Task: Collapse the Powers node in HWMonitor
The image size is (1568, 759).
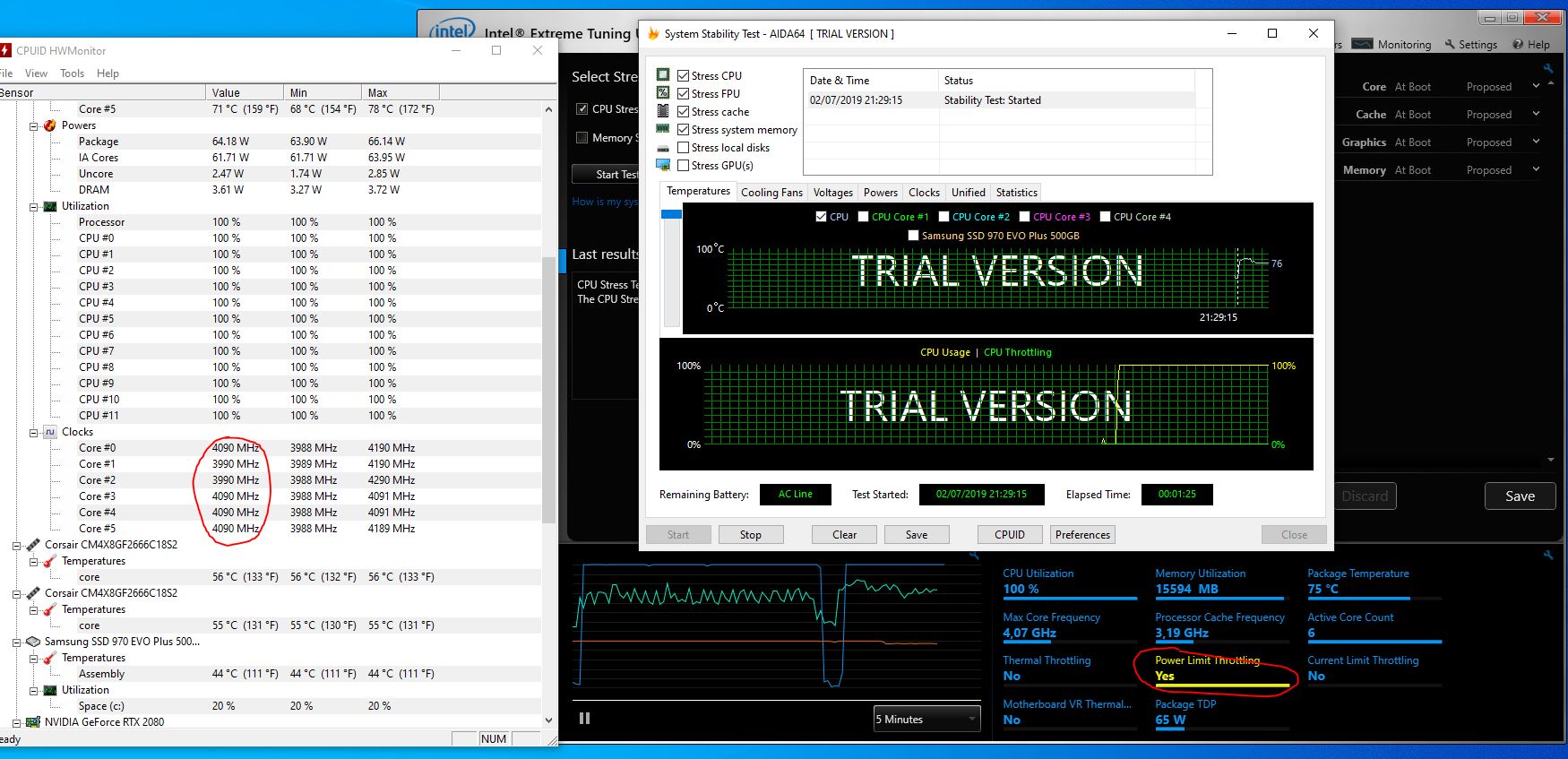Action: 33,125
